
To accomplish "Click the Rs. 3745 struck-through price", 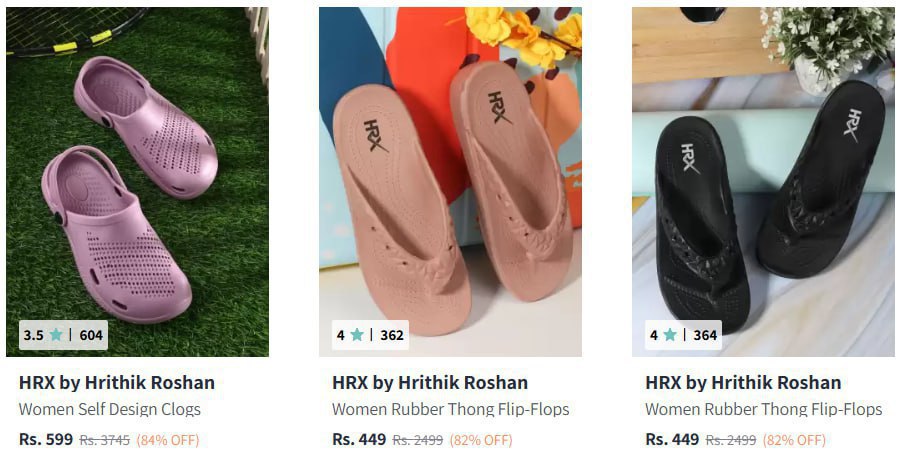I will [x=105, y=440].
